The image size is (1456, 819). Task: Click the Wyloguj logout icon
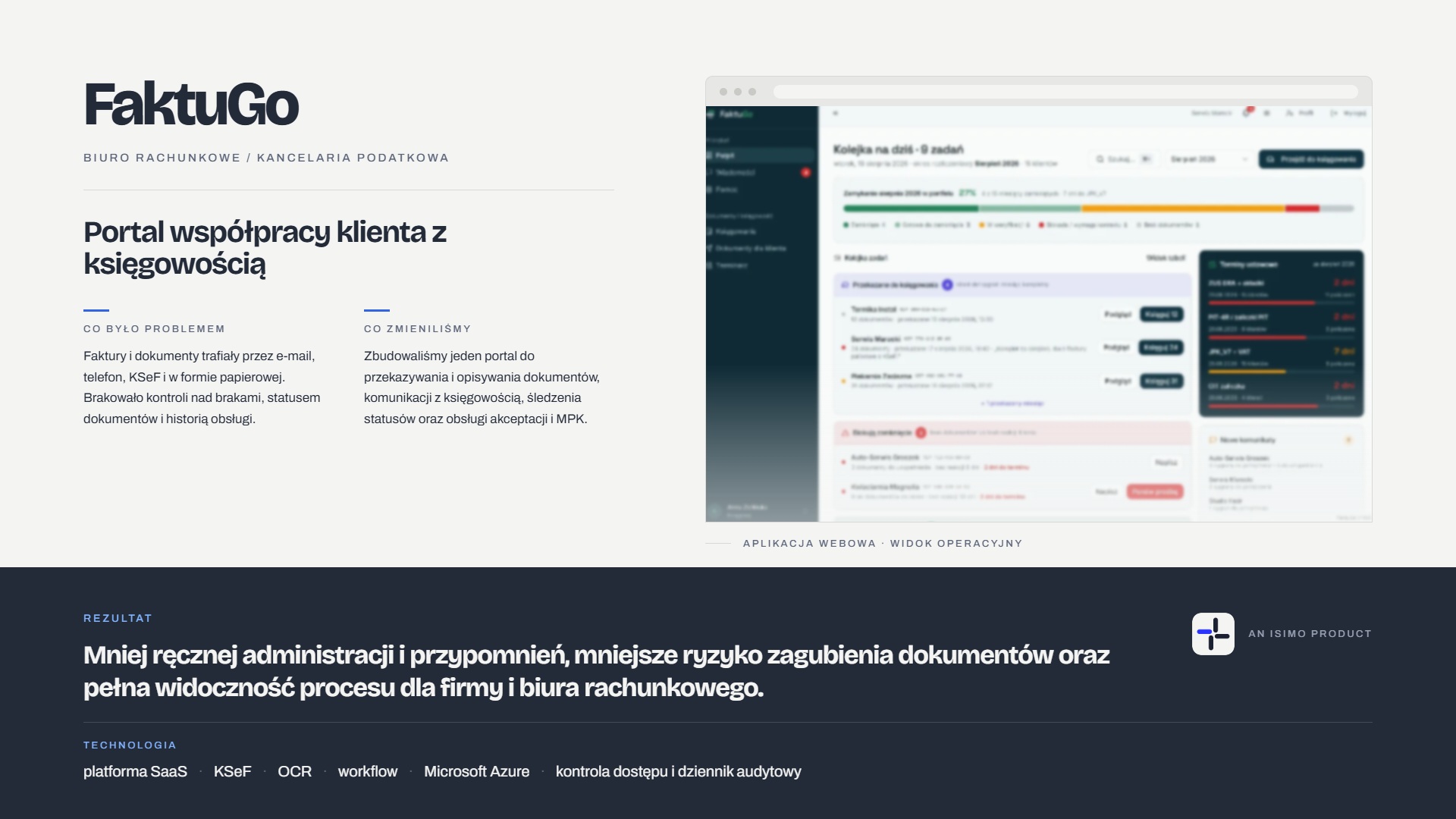tap(1333, 113)
